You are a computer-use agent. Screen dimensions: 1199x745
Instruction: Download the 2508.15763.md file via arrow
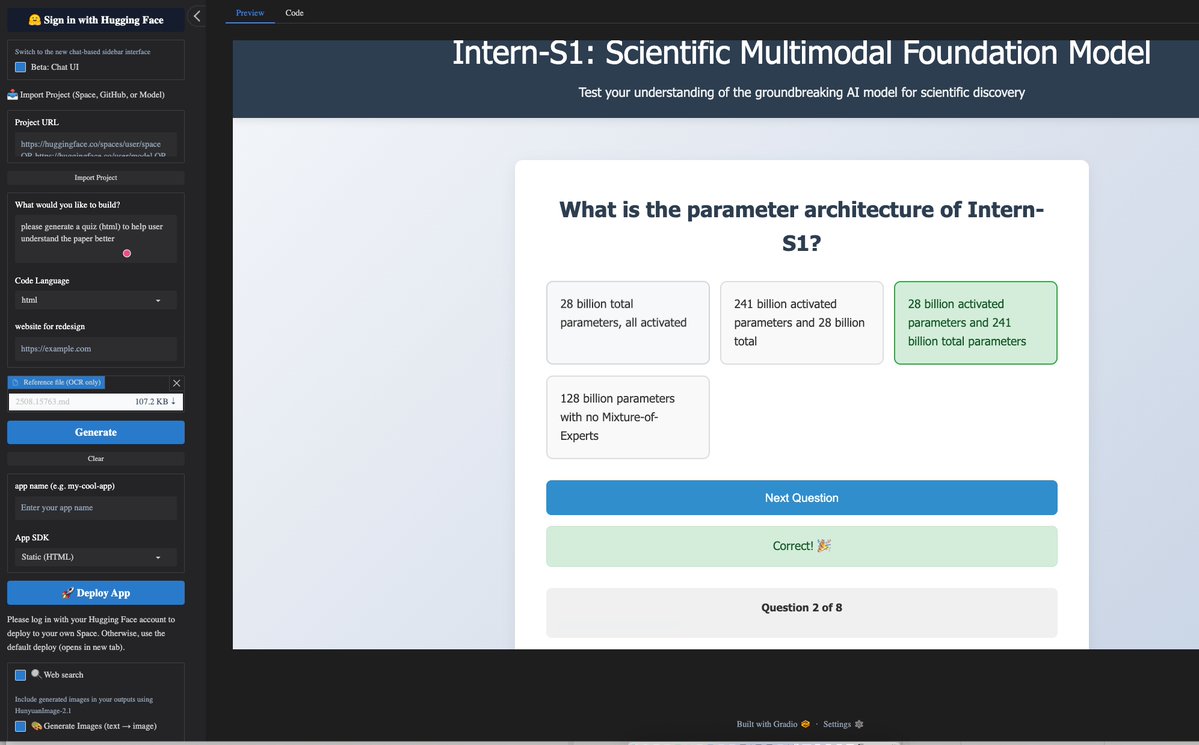174,402
